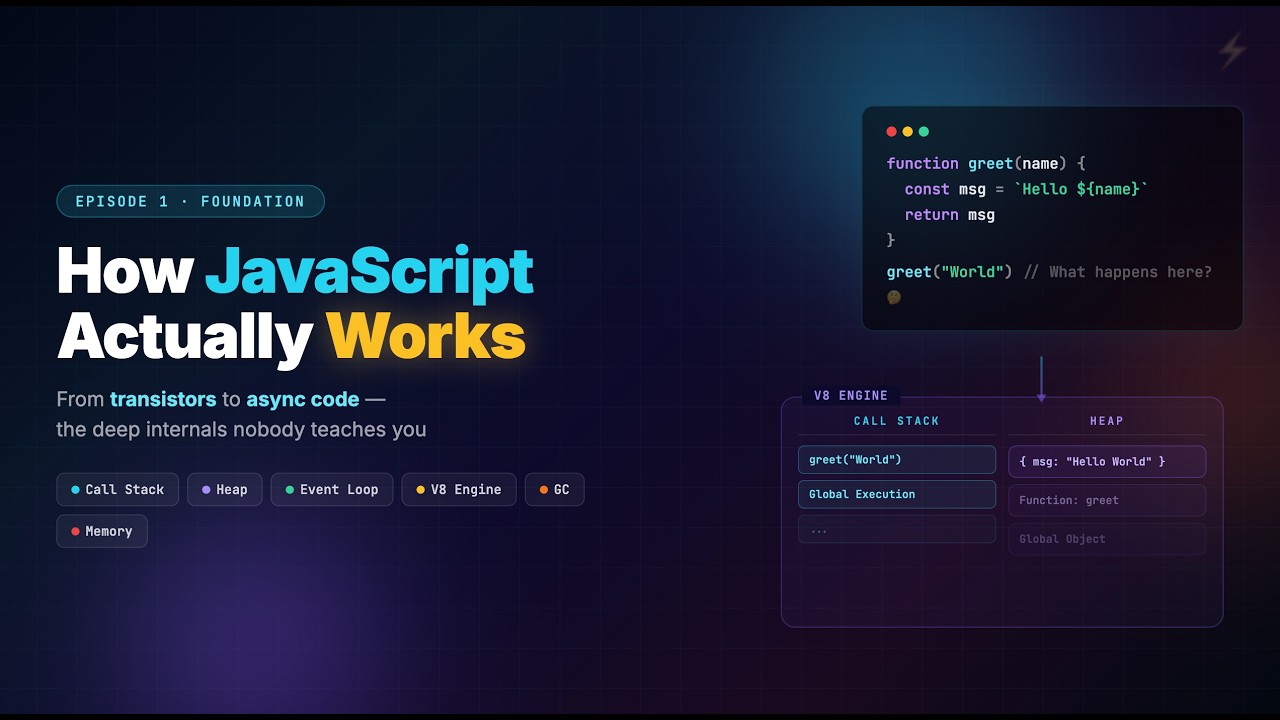Click the word JavaScript in the title
1280x720 pixels.
[x=370, y=271]
